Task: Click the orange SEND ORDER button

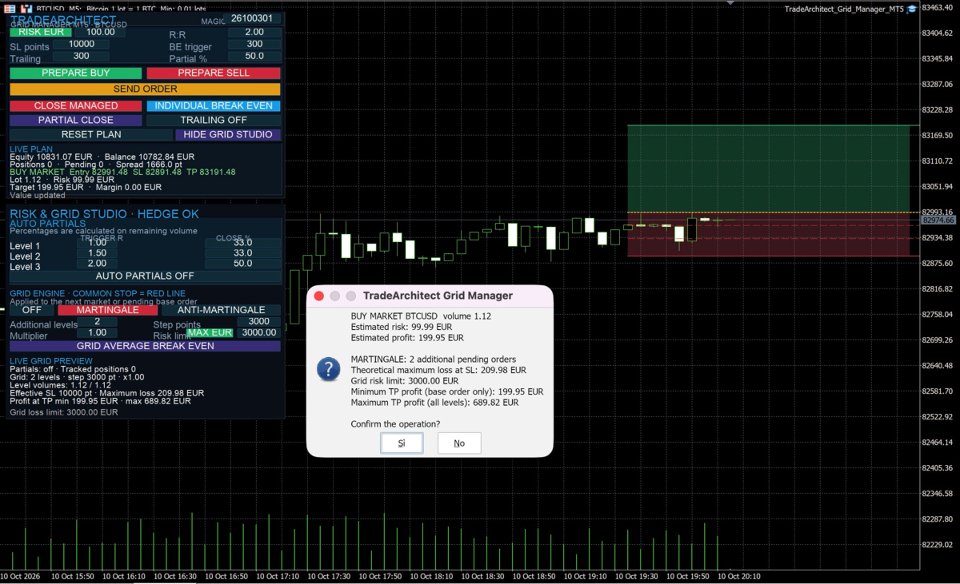Action: 145,89
